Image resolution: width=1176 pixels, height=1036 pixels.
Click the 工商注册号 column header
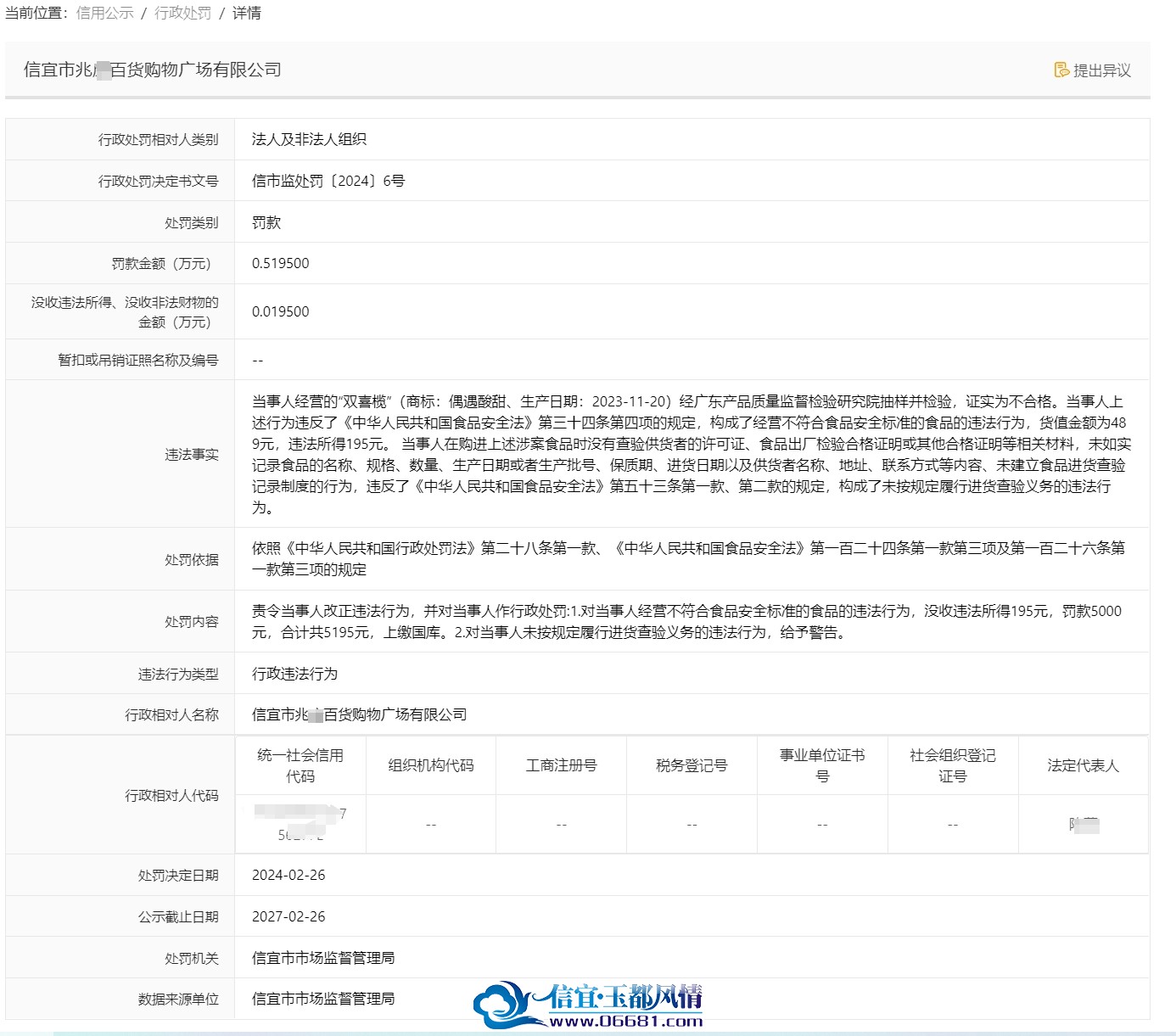tap(562, 765)
